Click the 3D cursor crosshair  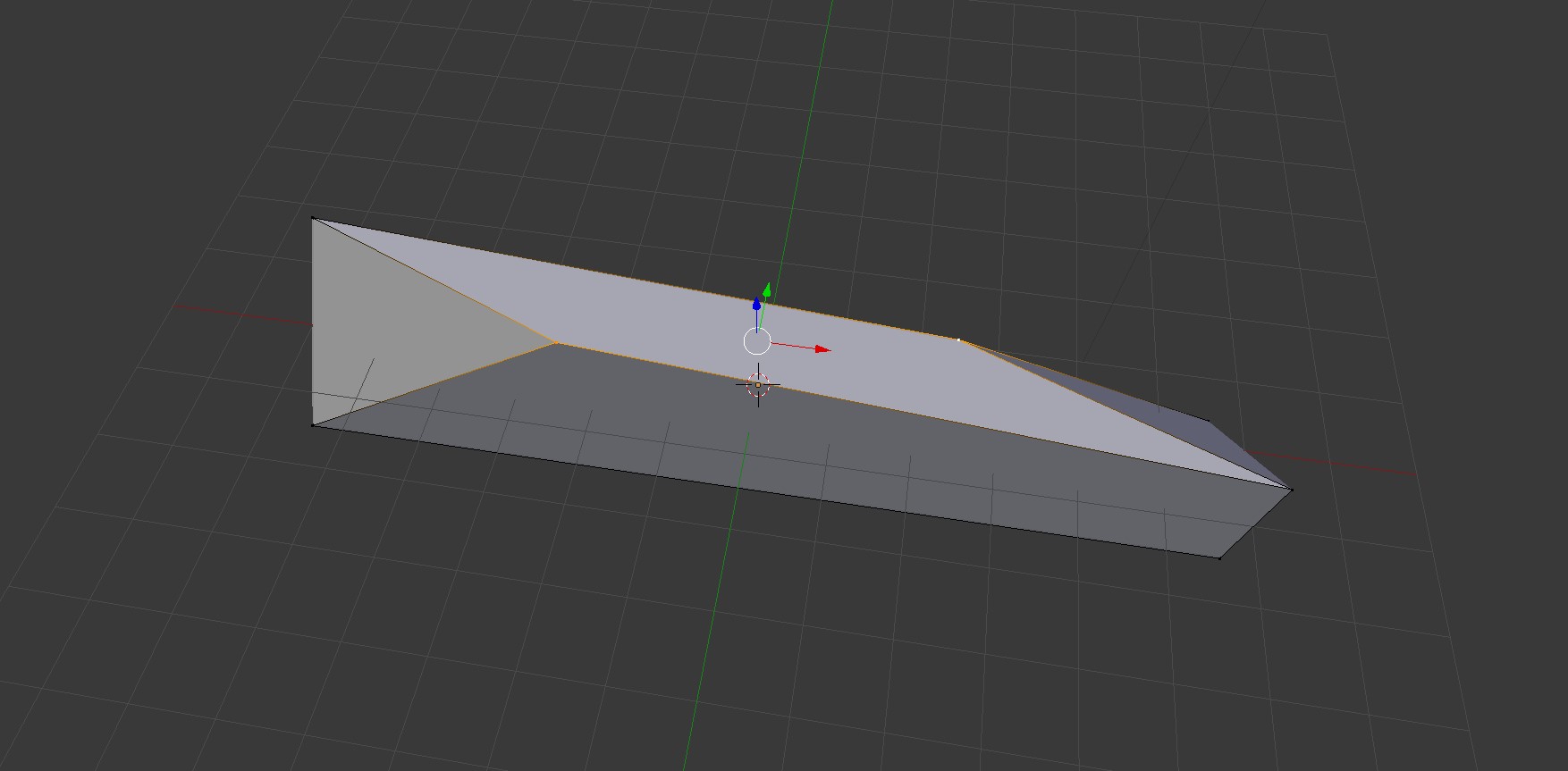758,385
